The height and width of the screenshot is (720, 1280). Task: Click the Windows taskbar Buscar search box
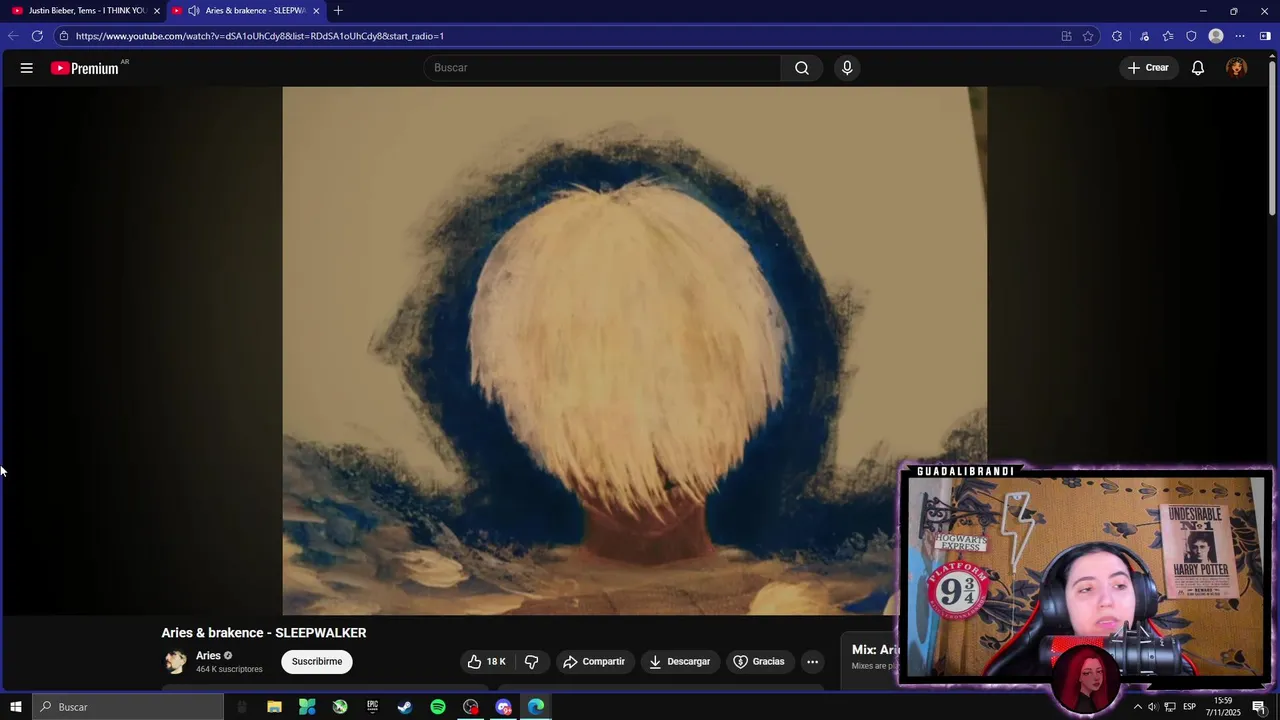[128, 707]
